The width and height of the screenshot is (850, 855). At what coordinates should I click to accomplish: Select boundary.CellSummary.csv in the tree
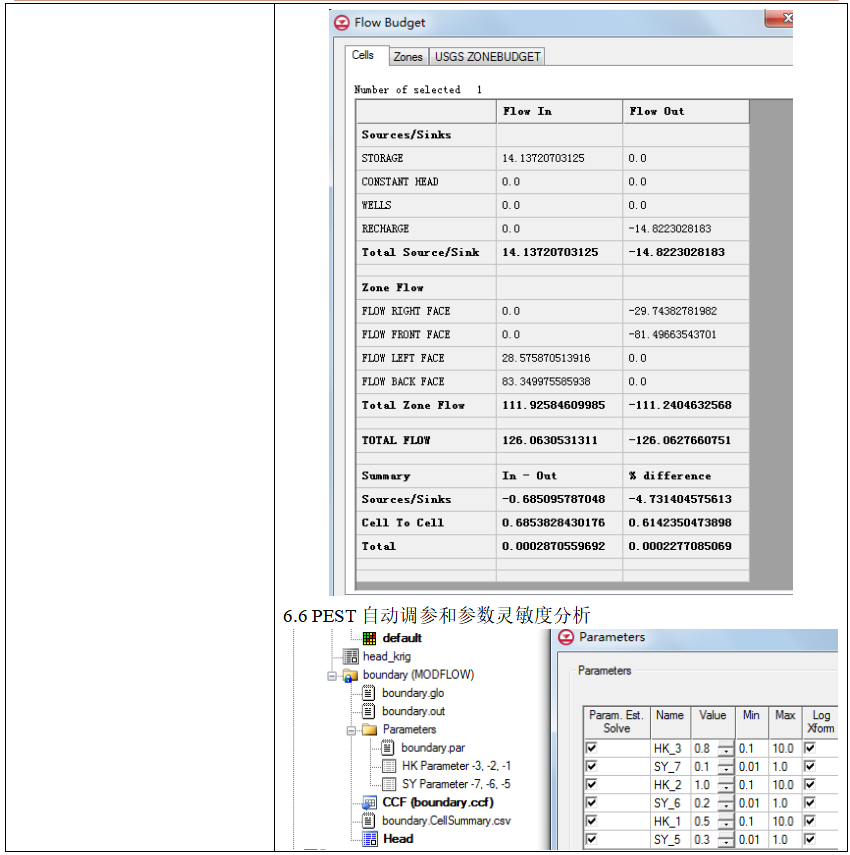tap(445, 821)
